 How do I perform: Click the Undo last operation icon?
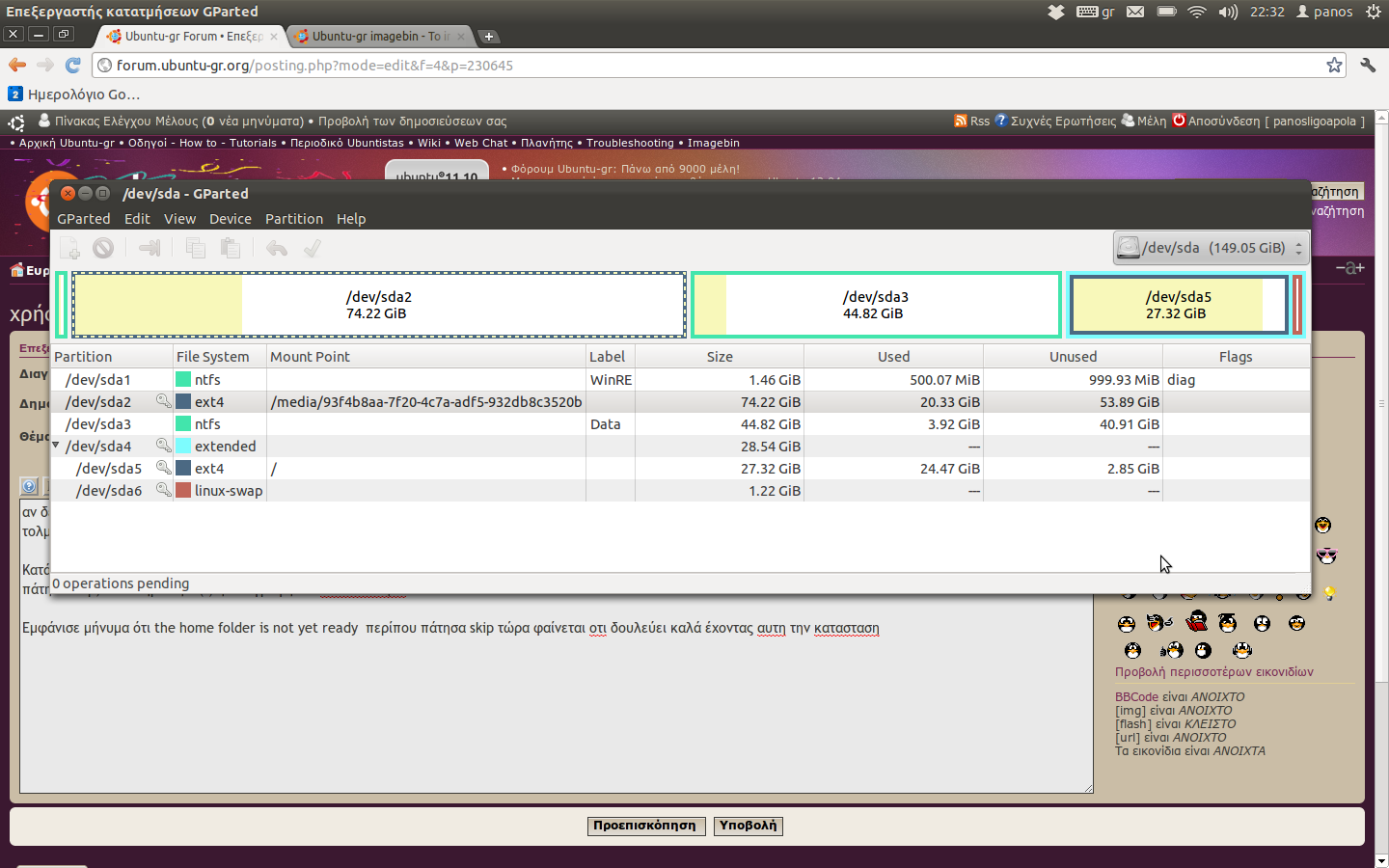277,249
